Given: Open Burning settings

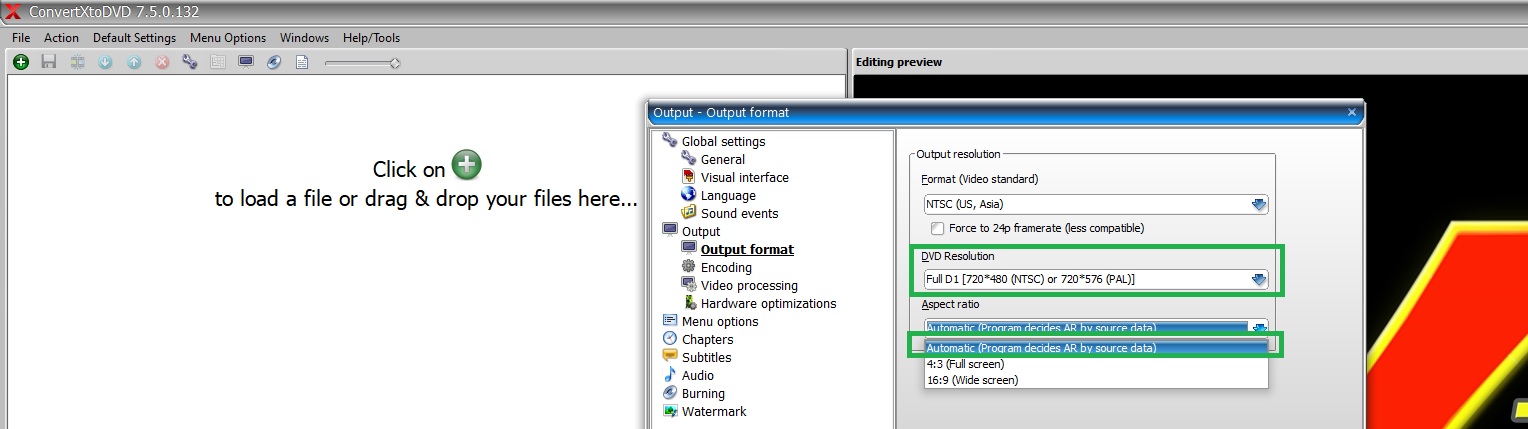Looking at the screenshot, I should click(703, 393).
